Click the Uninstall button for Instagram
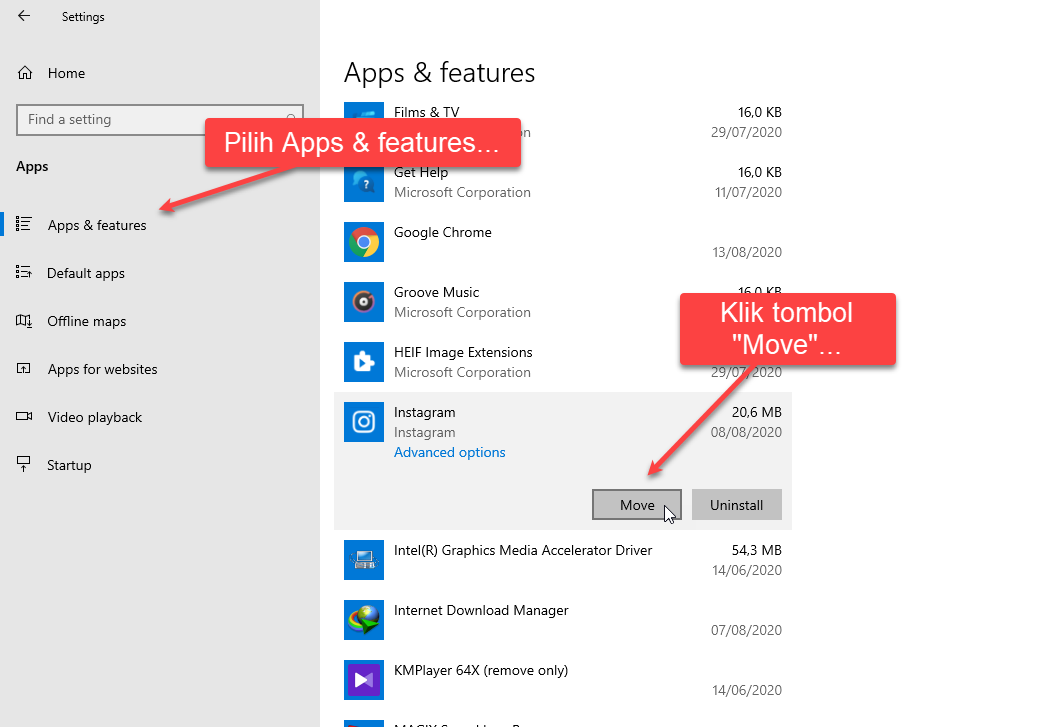This screenshot has width=1043, height=727. pyautogui.click(x=737, y=504)
